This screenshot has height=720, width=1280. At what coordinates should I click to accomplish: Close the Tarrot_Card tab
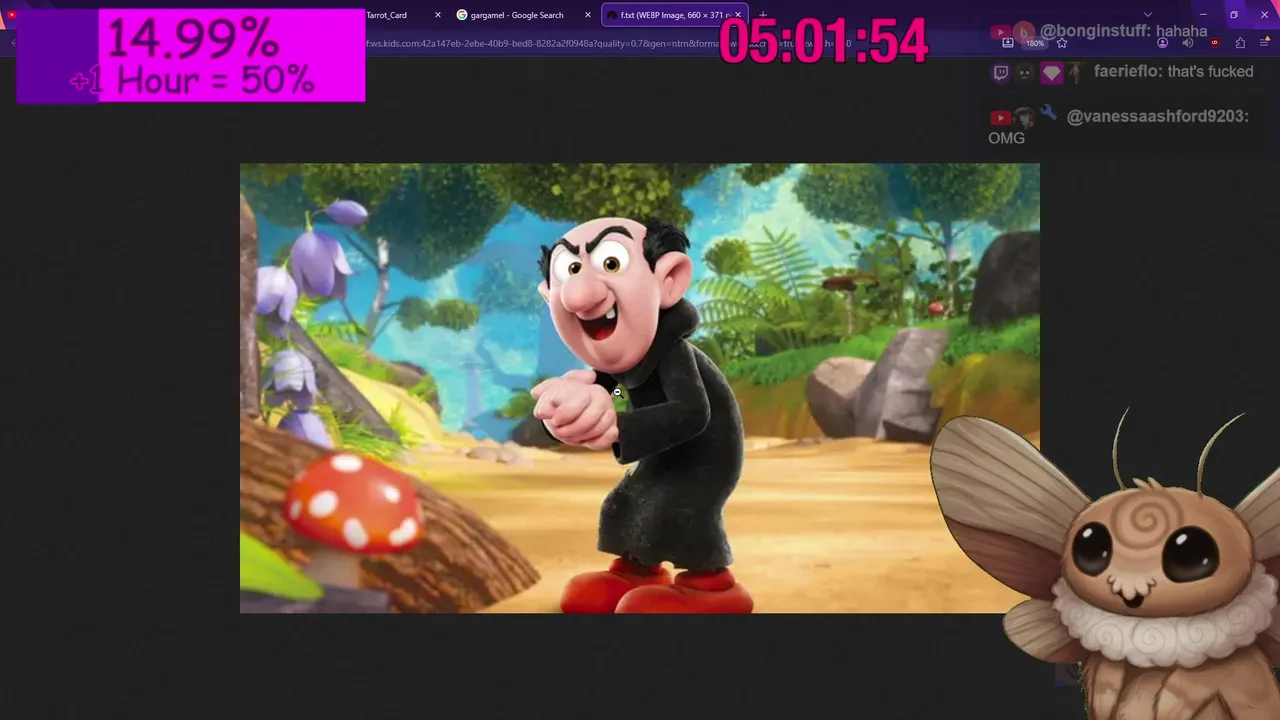tap(438, 15)
